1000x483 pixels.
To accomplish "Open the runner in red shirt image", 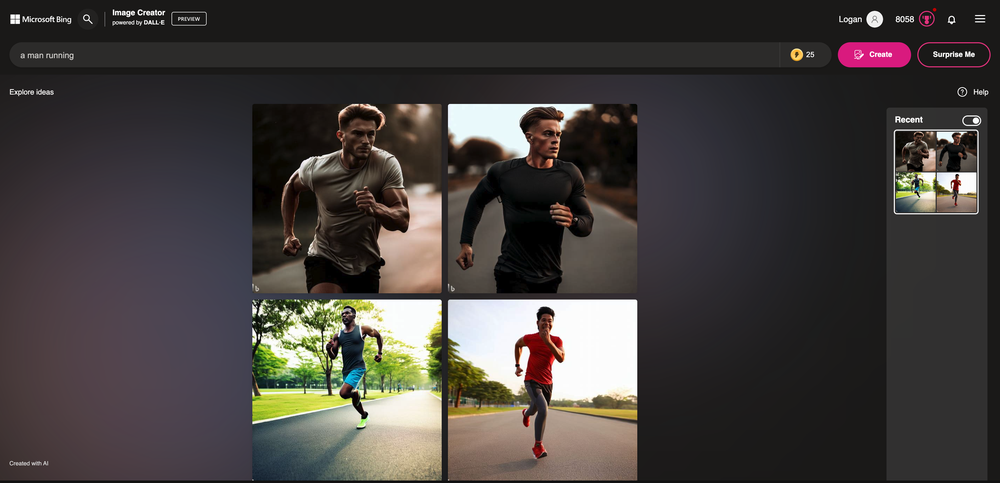I will coord(542,390).
